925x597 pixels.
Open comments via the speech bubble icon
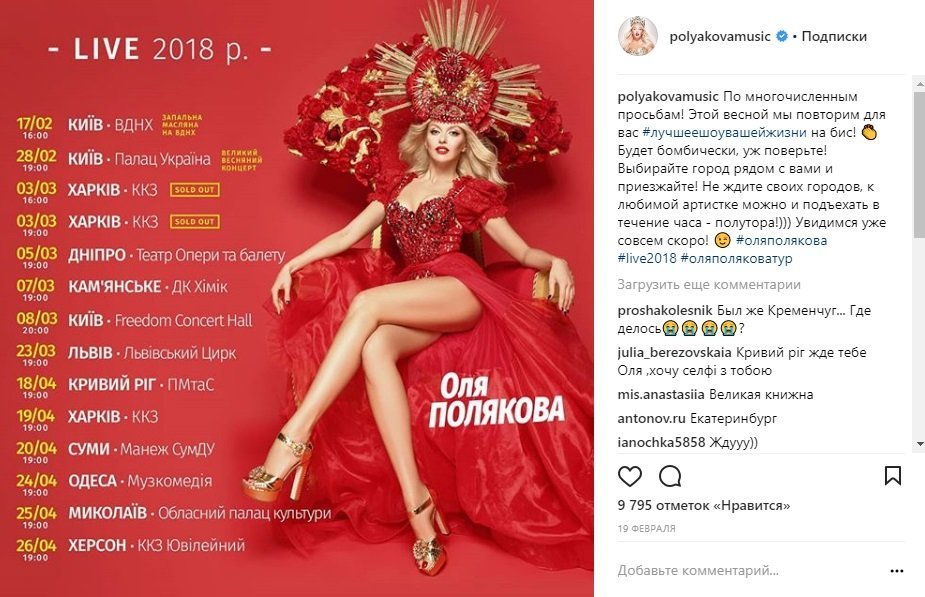(x=670, y=475)
